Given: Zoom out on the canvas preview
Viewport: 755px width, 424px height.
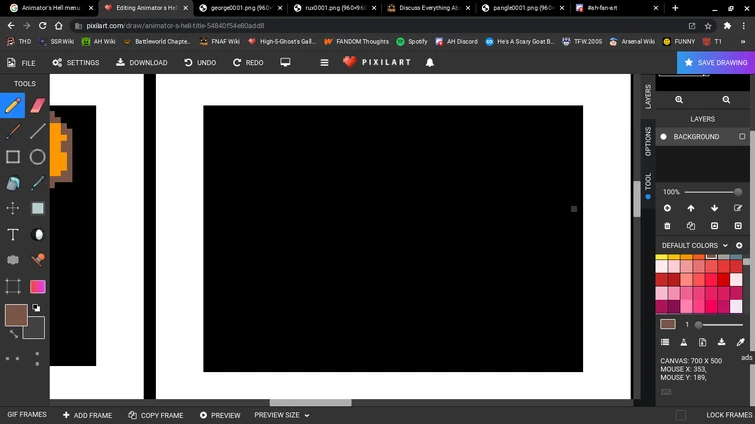Looking at the screenshot, I should (x=726, y=100).
